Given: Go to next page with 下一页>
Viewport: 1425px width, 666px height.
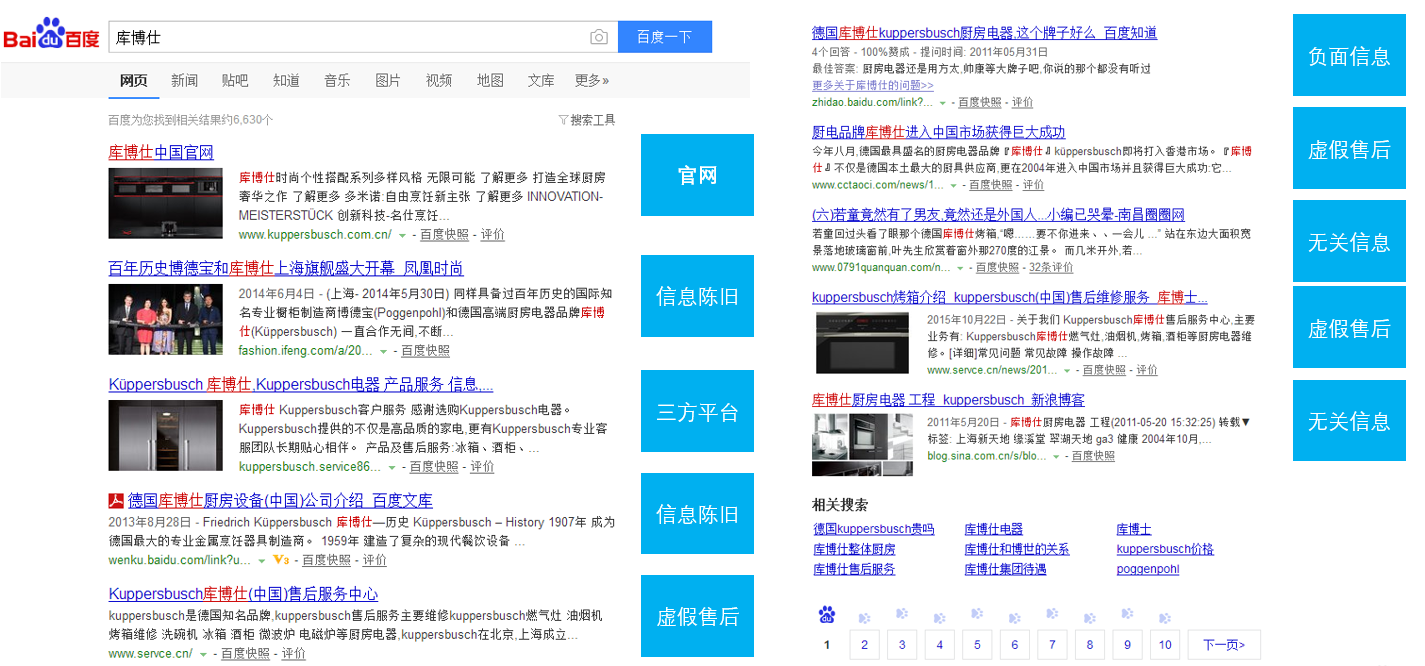Looking at the screenshot, I should (1224, 645).
